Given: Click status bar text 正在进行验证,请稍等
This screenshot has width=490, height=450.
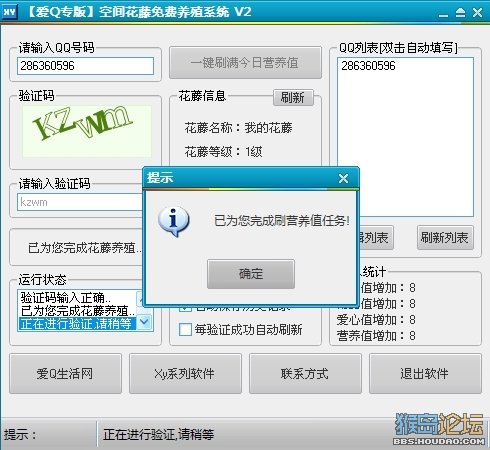Looking at the screenshot, I should (159, 434).
